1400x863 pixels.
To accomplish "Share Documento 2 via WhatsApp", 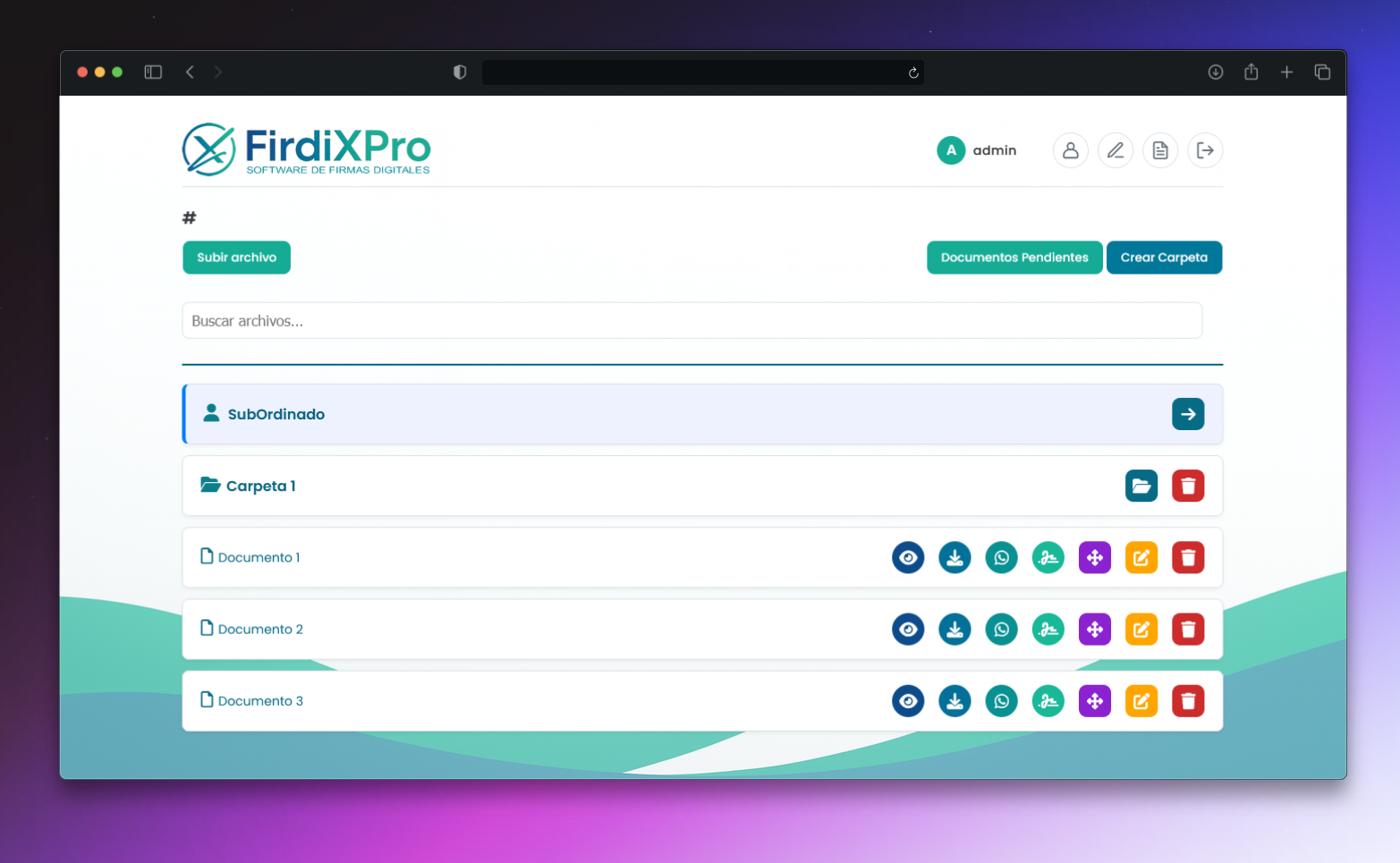I will coord(1001,630).
